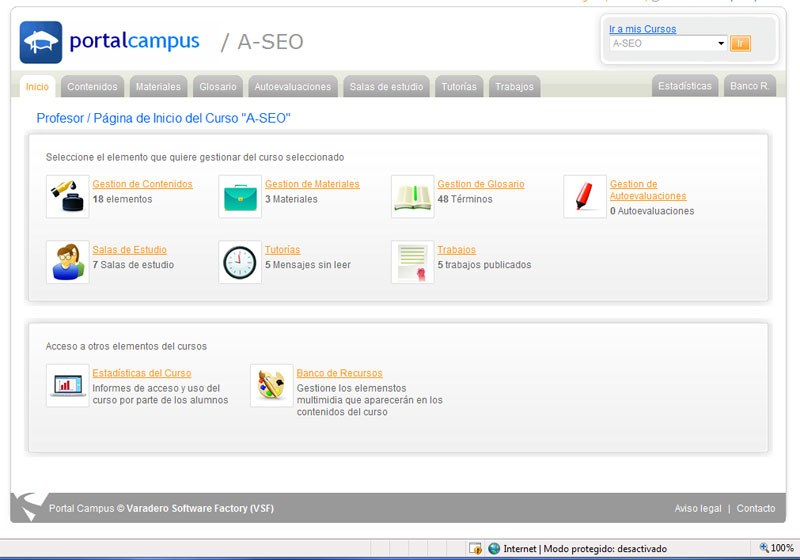
Task: Click the Contacto footer link
Action: (756, 508)
